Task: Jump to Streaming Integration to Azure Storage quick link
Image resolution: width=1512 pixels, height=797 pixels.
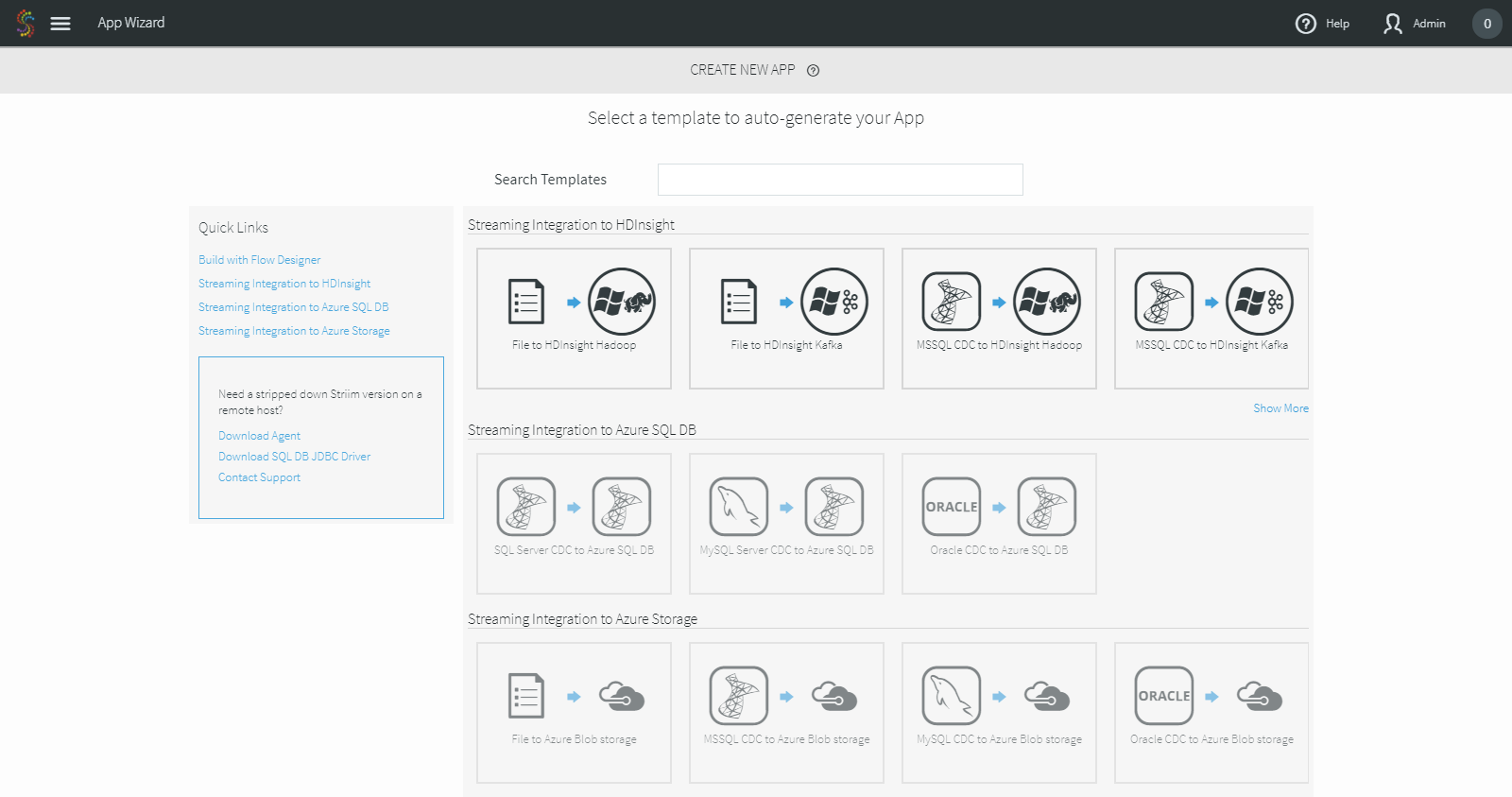Action: 294,331
